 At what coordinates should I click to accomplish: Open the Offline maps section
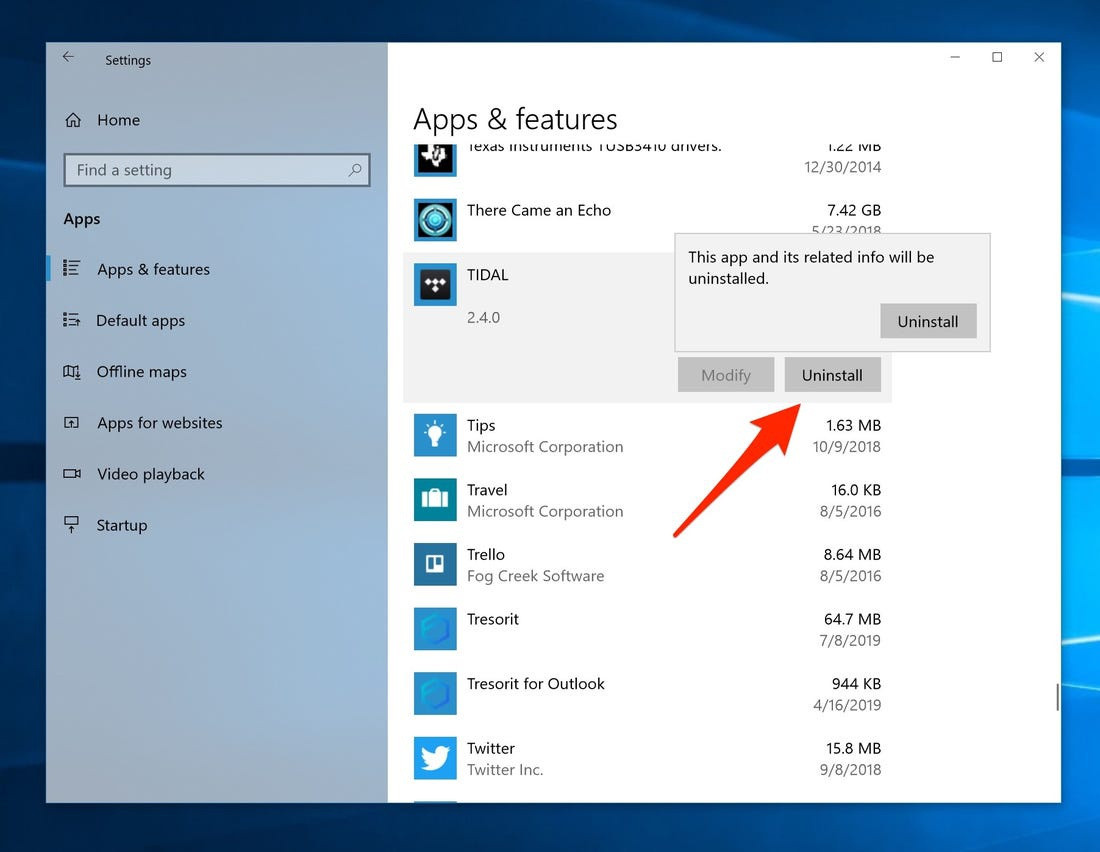coord(140,371)
